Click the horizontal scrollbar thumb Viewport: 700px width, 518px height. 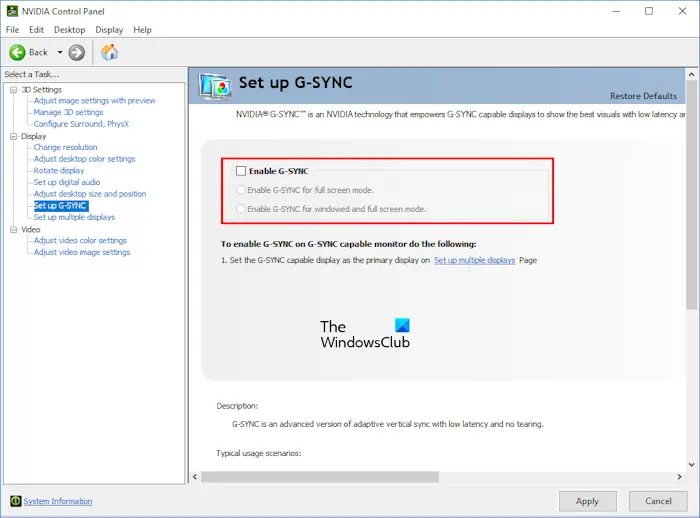pyautogui.click(x=320, y=477)
